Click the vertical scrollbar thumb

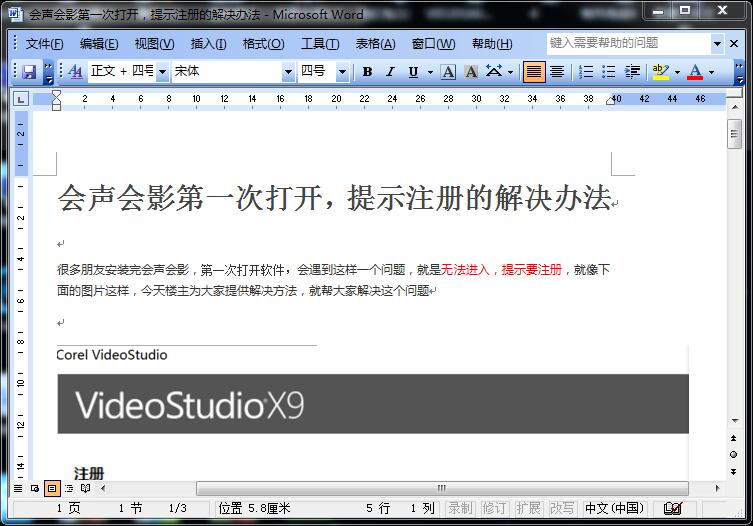[734, 134]
